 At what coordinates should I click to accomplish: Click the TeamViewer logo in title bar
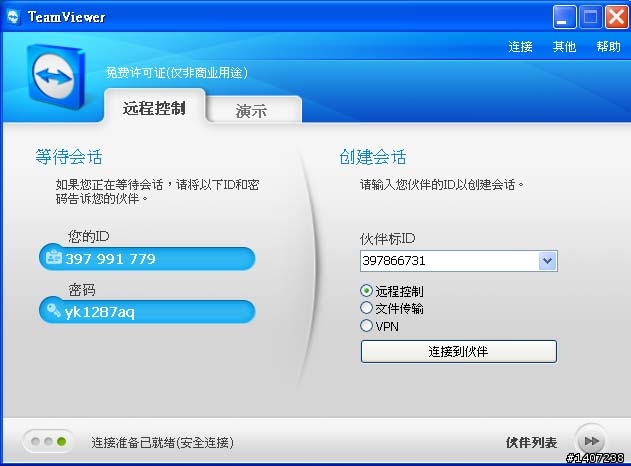click(14, 17)
